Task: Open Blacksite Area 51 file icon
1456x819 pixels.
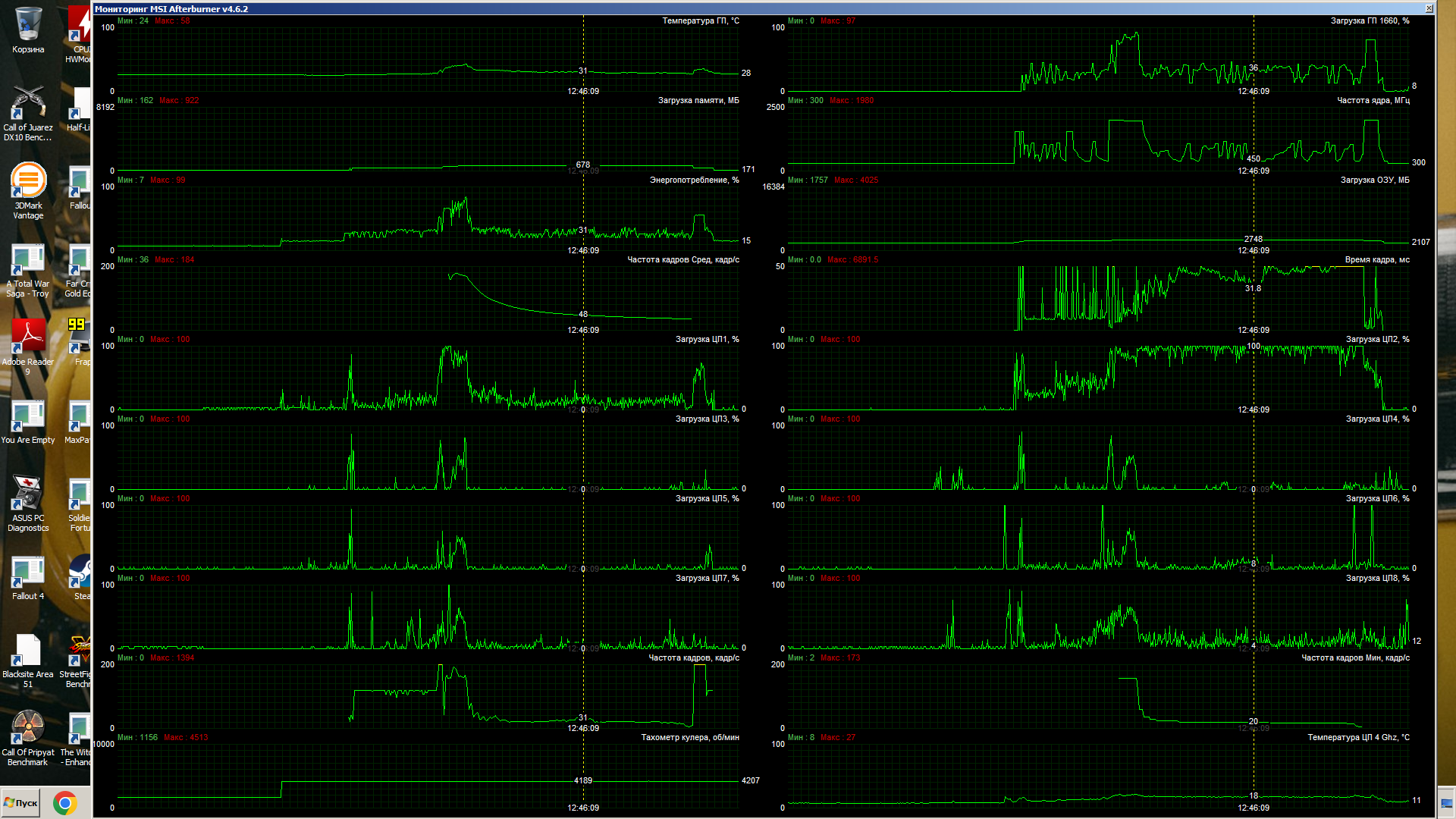Action: tap(28, 652)
